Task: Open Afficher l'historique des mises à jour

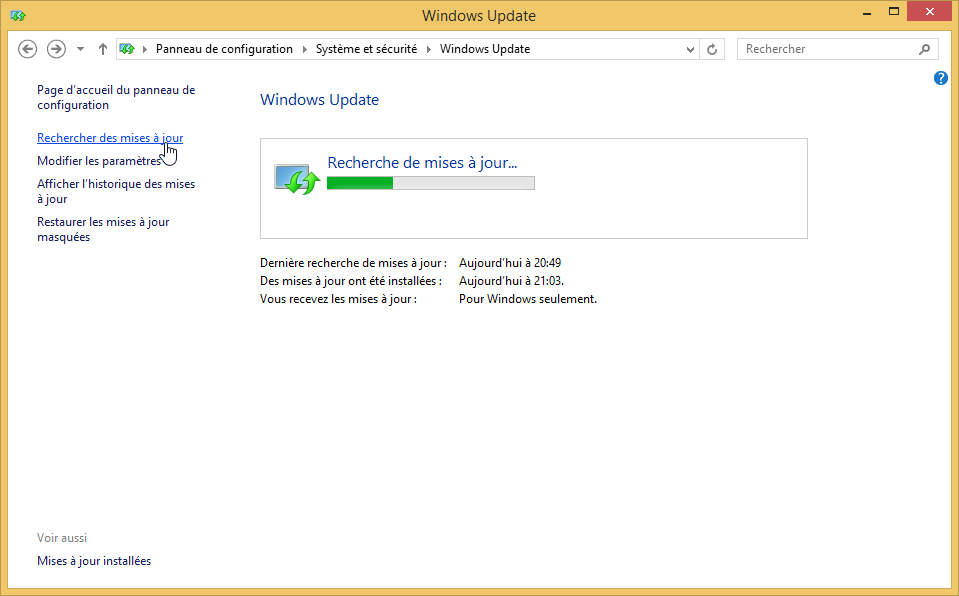Action: click(116, 191)
